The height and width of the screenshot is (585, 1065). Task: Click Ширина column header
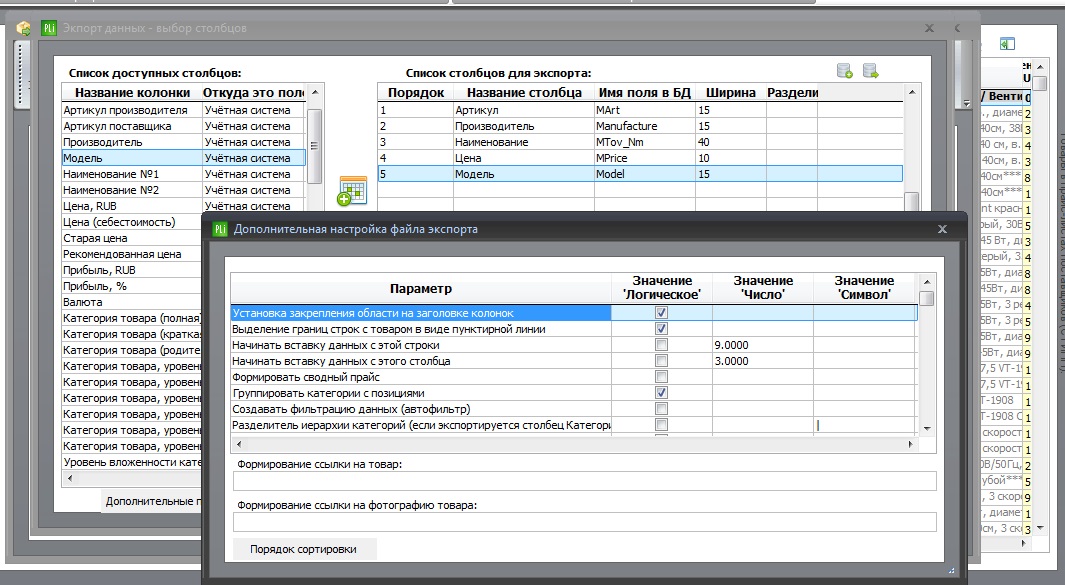tap(731, 92)
